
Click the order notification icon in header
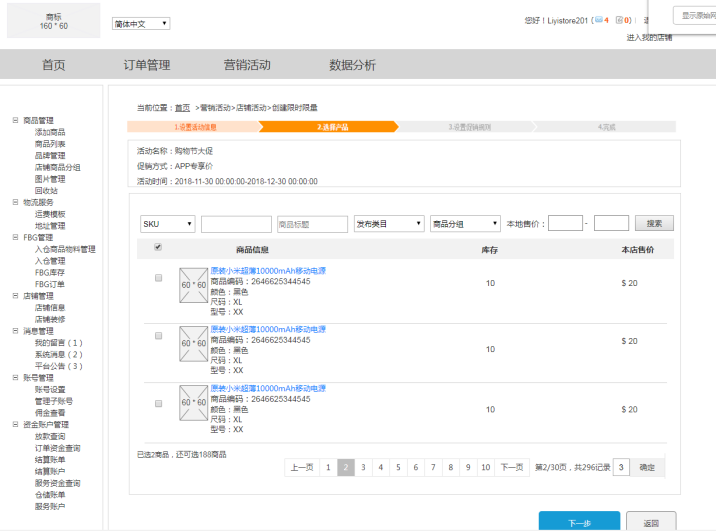[x=620, y=20]
